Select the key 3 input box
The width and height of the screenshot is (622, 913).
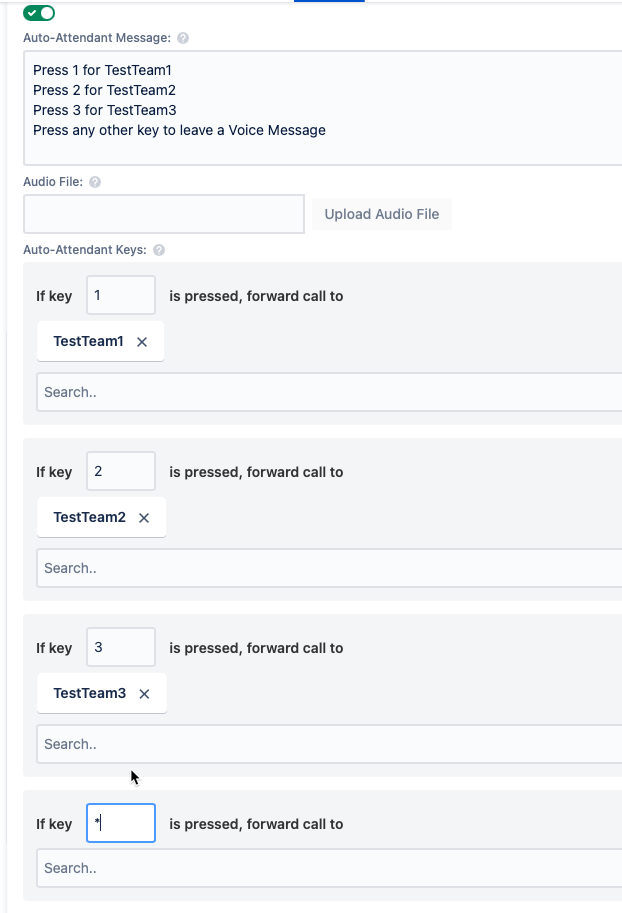[120, 647]
